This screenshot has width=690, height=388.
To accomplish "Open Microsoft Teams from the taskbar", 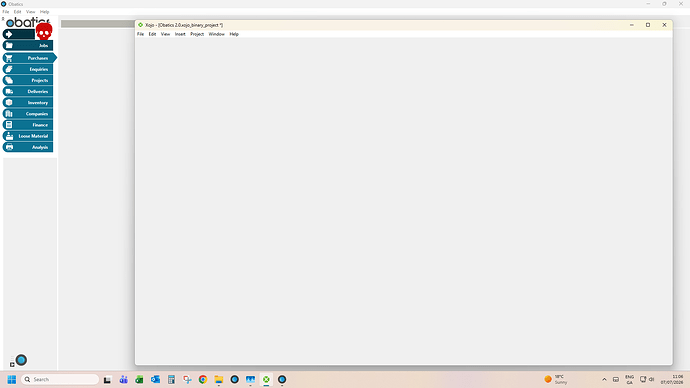I will click(124, 379).
